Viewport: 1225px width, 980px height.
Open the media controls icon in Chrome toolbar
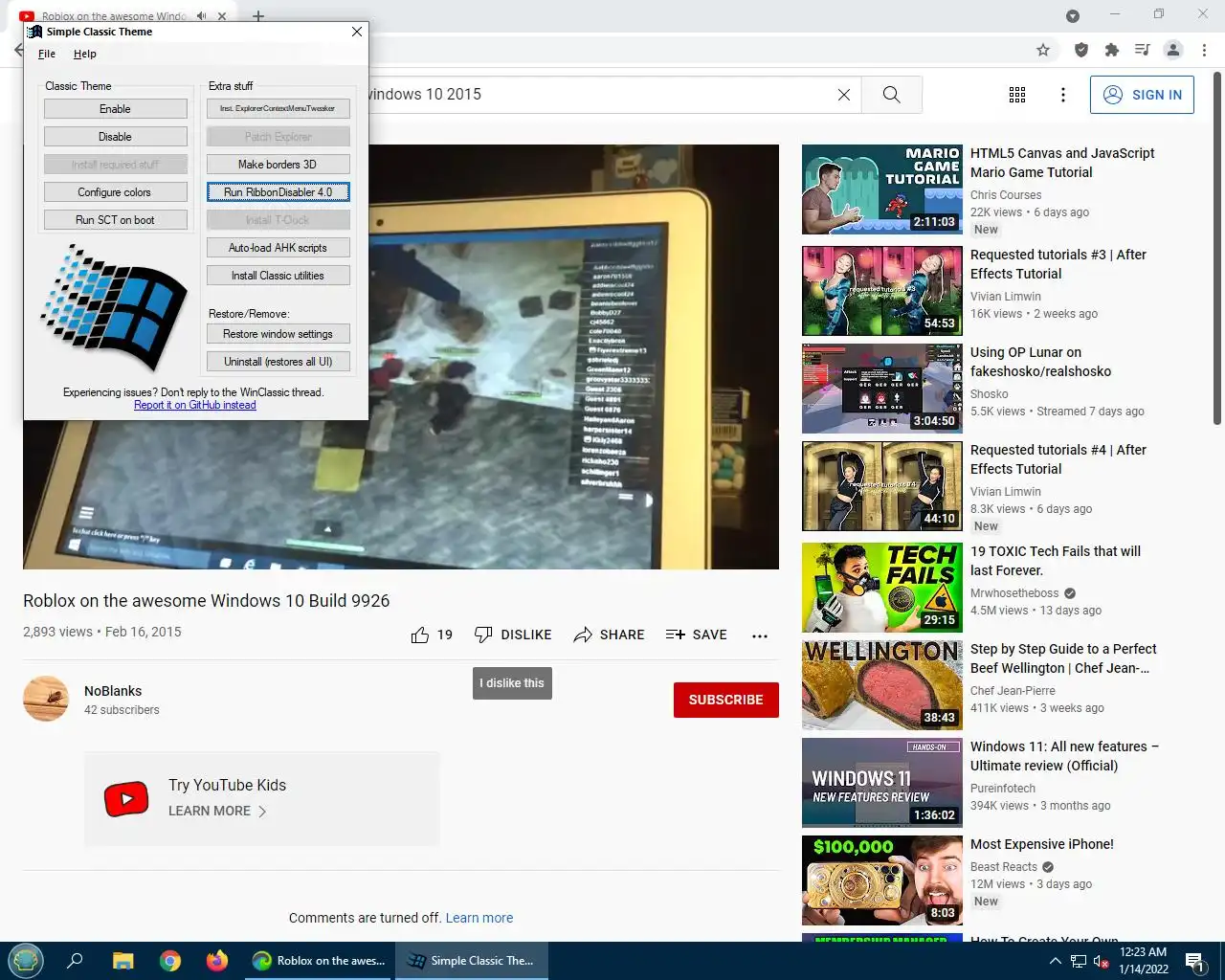(1143, 50)
